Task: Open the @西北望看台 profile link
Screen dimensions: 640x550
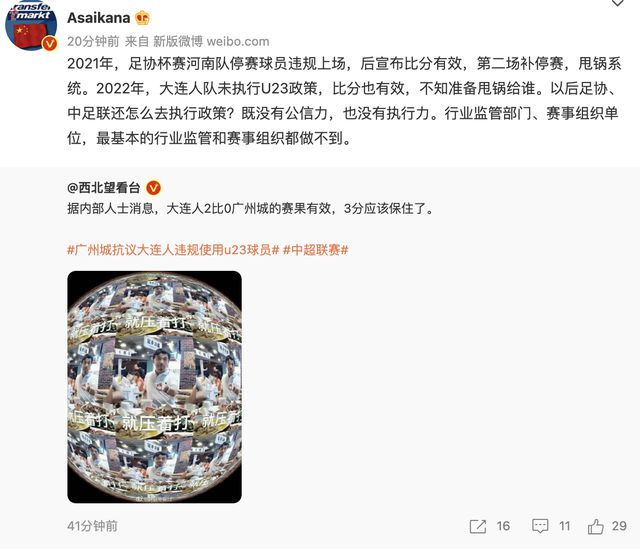Action: coord(104,188)
